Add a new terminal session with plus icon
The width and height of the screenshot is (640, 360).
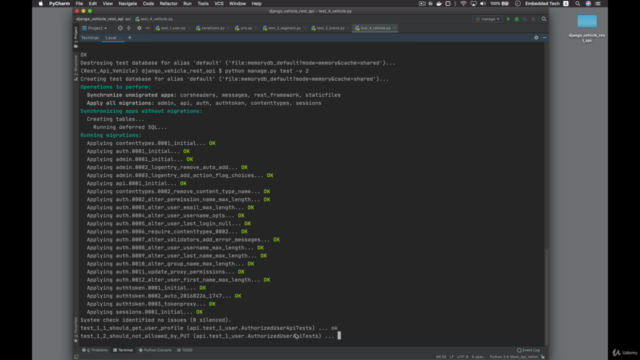[130, 38]
